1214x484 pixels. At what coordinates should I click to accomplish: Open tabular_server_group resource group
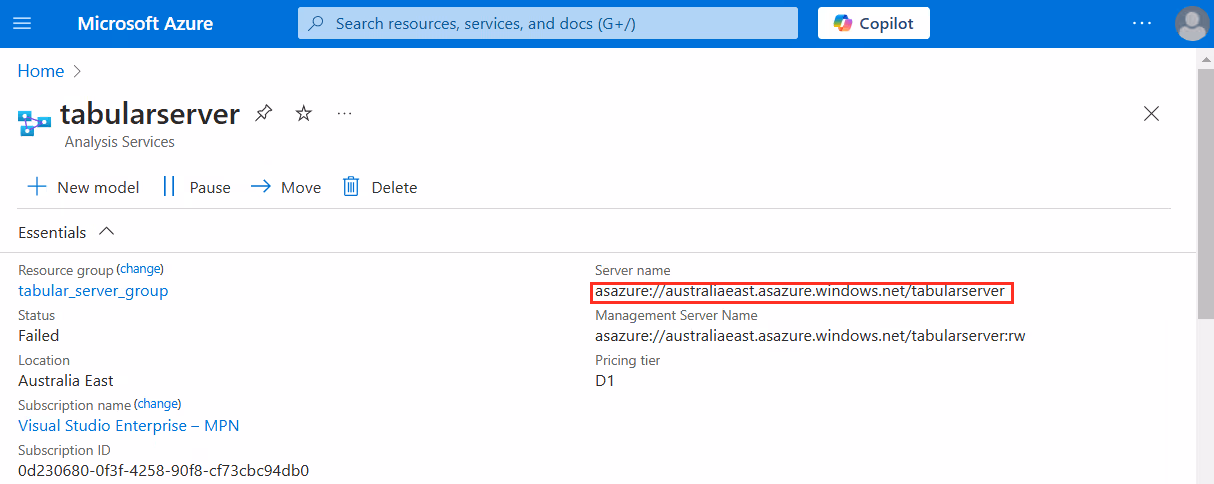[x=93, y=291]
